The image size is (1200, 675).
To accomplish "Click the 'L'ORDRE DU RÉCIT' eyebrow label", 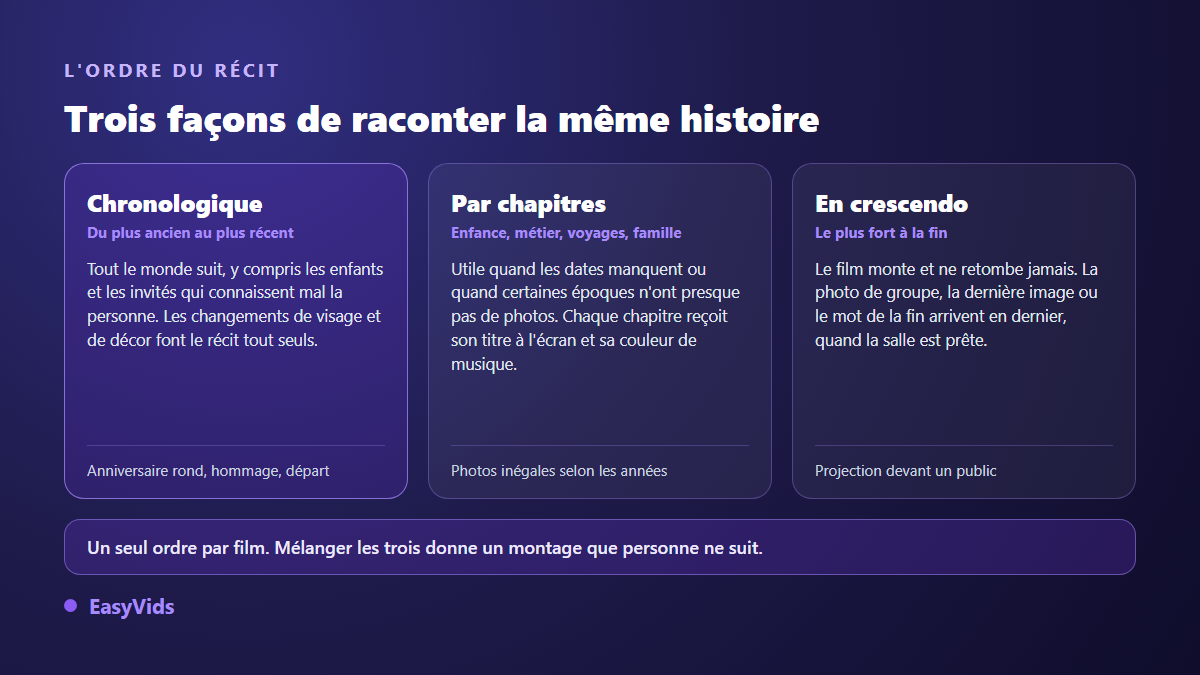I will tap(172, 71).
